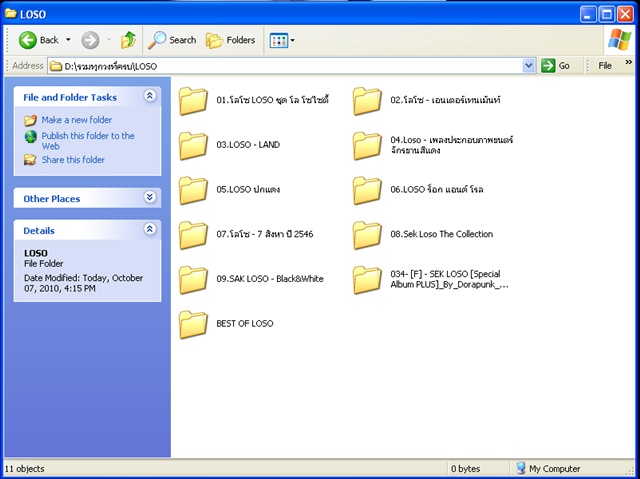Click the Other Places header text
This screenshot has width=640, height=479.
51,199
